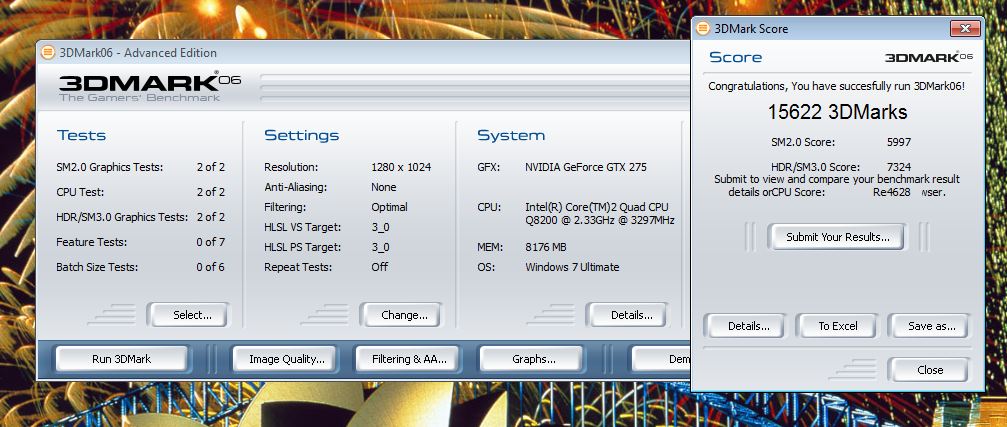Click the CPU Test label under Tests
This screenshot has width=1007, height=427.
coord(80,192)
